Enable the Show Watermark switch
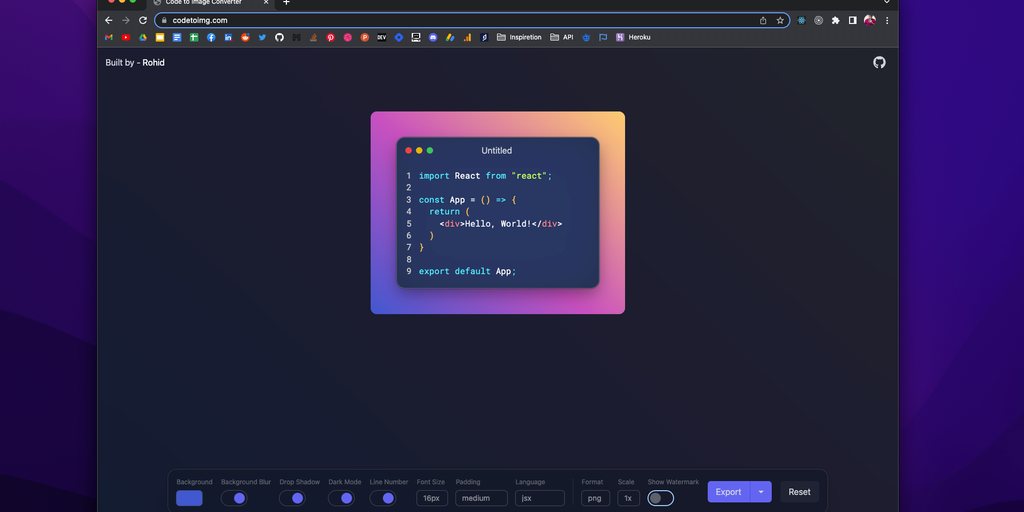 pos(660,498)
